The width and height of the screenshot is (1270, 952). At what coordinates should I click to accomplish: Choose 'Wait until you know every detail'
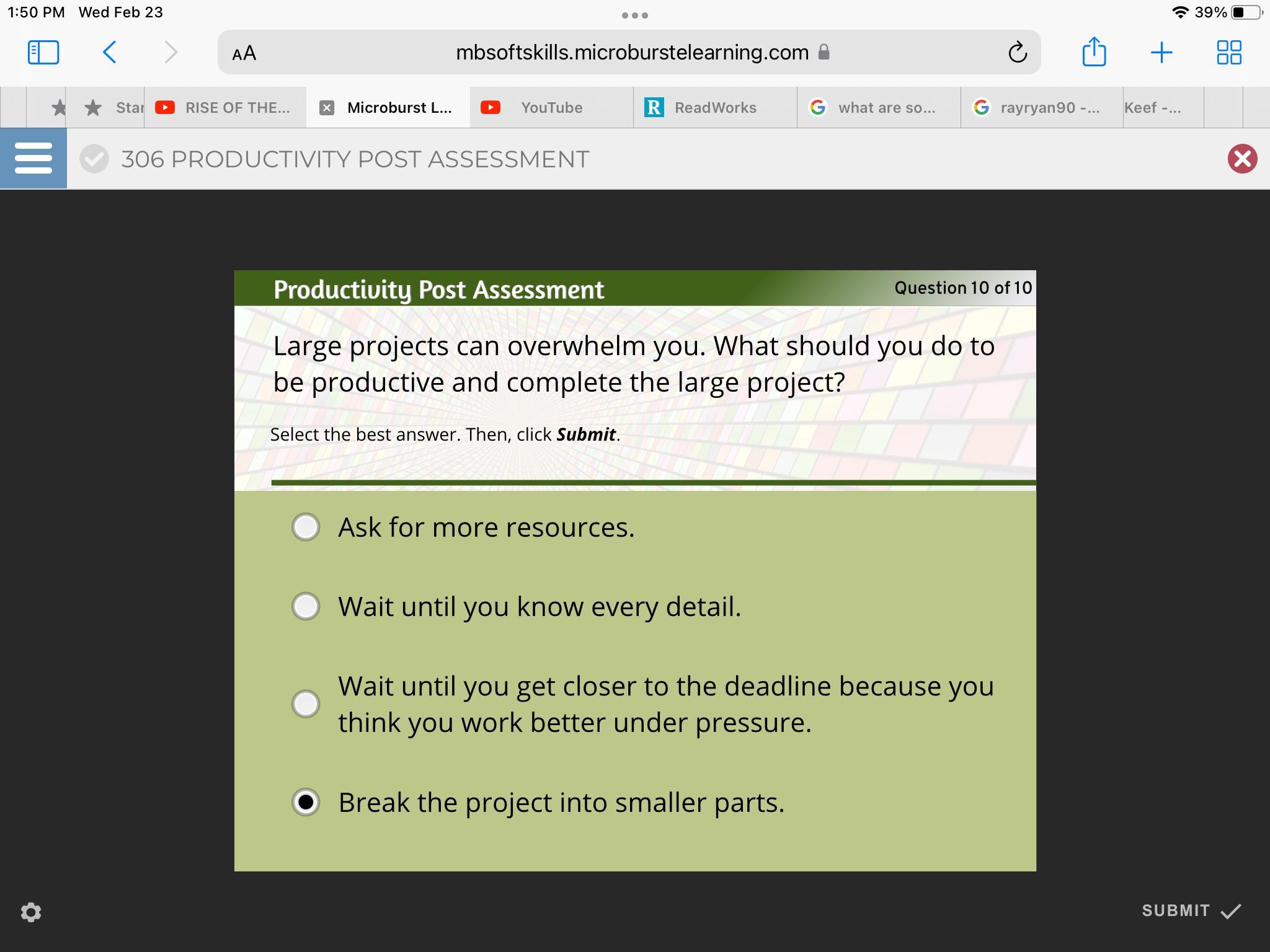coord(306,606)
